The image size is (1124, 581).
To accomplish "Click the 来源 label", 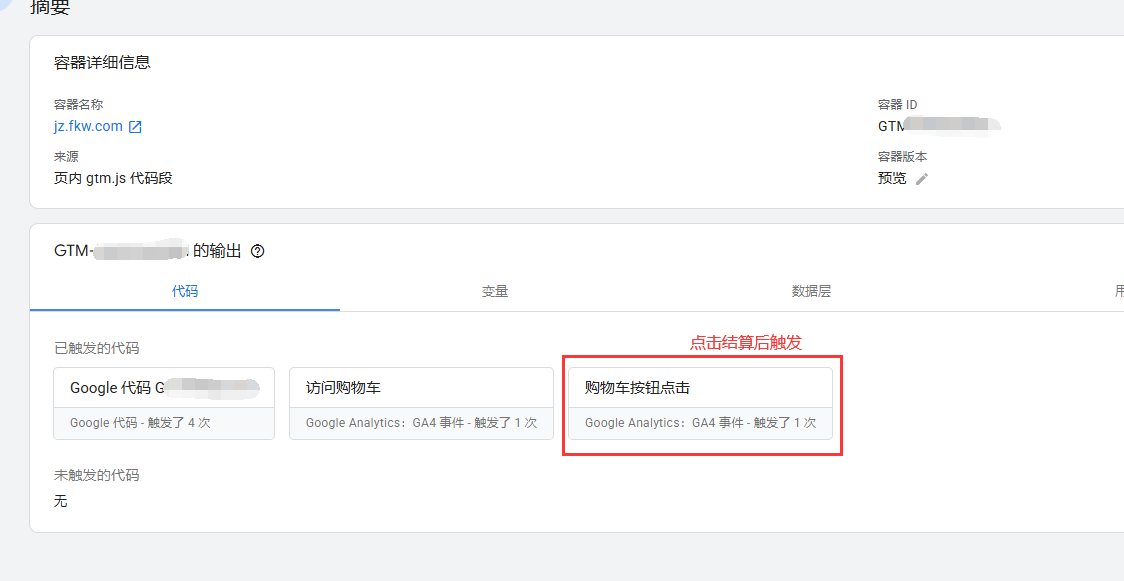I will click(66, 157).
